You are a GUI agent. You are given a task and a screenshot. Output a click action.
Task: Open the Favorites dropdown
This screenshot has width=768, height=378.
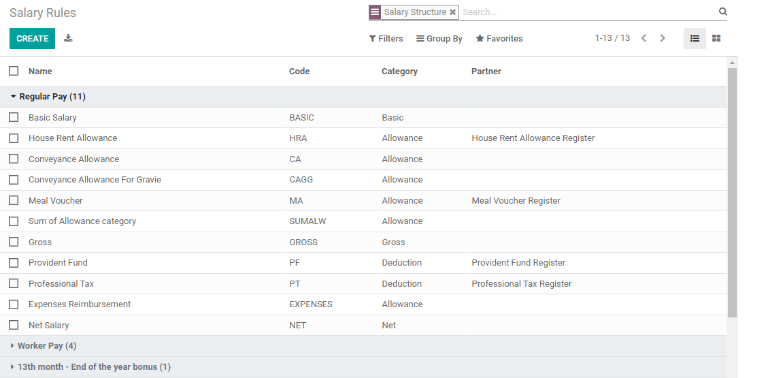[499, 39]
